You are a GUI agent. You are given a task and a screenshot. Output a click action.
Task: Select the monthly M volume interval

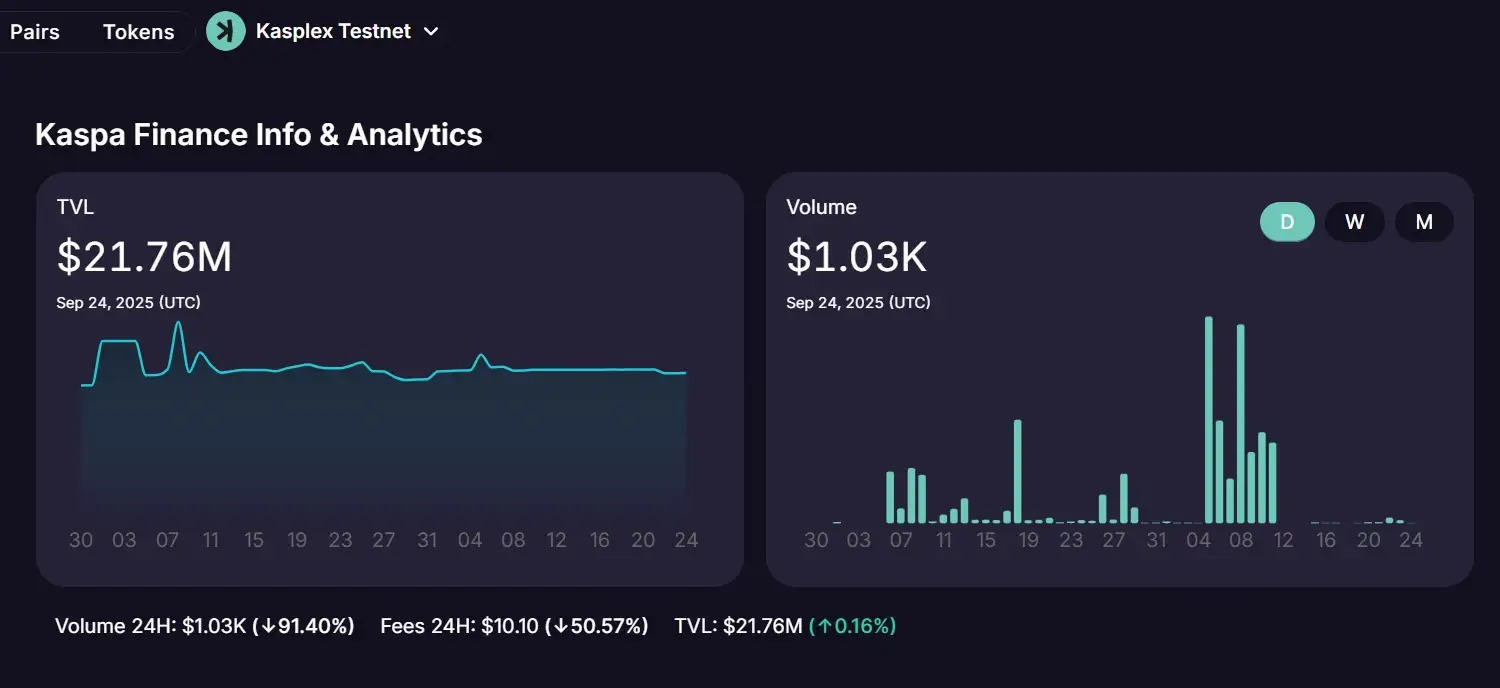pos(1424,222)
